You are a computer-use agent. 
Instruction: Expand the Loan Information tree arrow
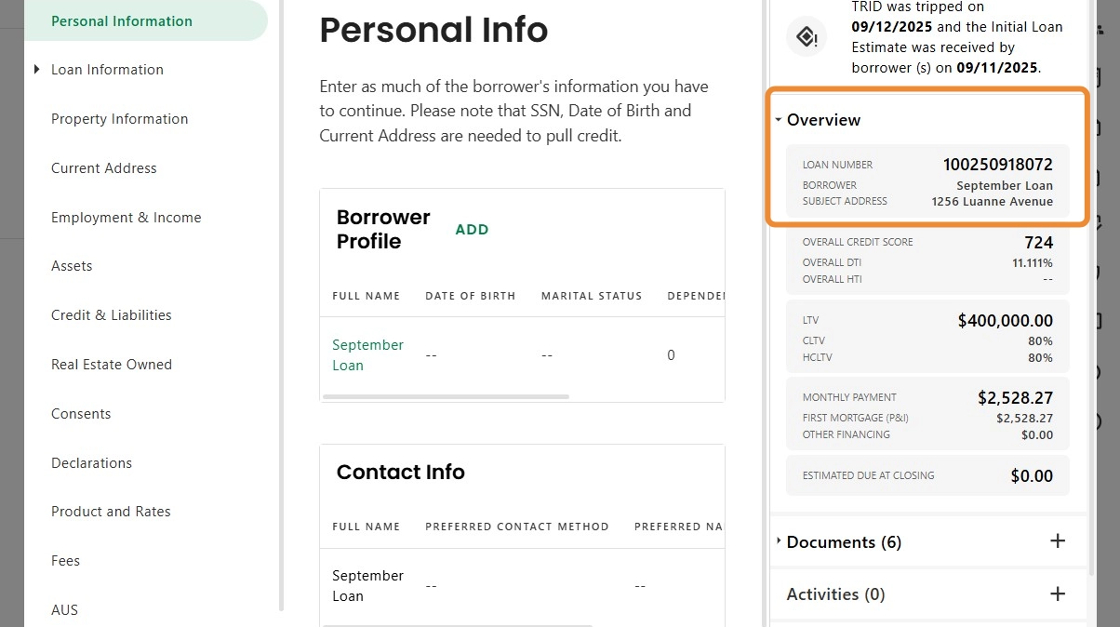(x=37, y=70)
